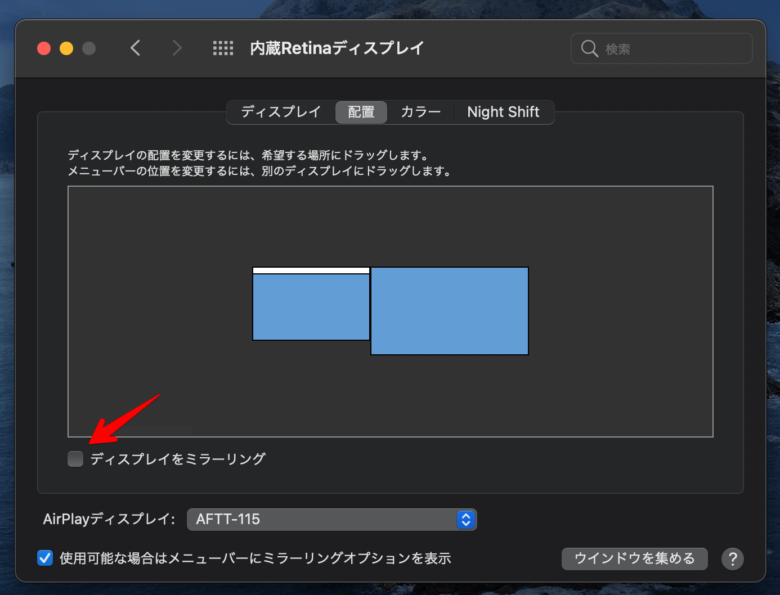Click the 内蔵Retinaディスプレイ window title
The width and height of the screenshot is (780, 595).
(x=337, y=48)
